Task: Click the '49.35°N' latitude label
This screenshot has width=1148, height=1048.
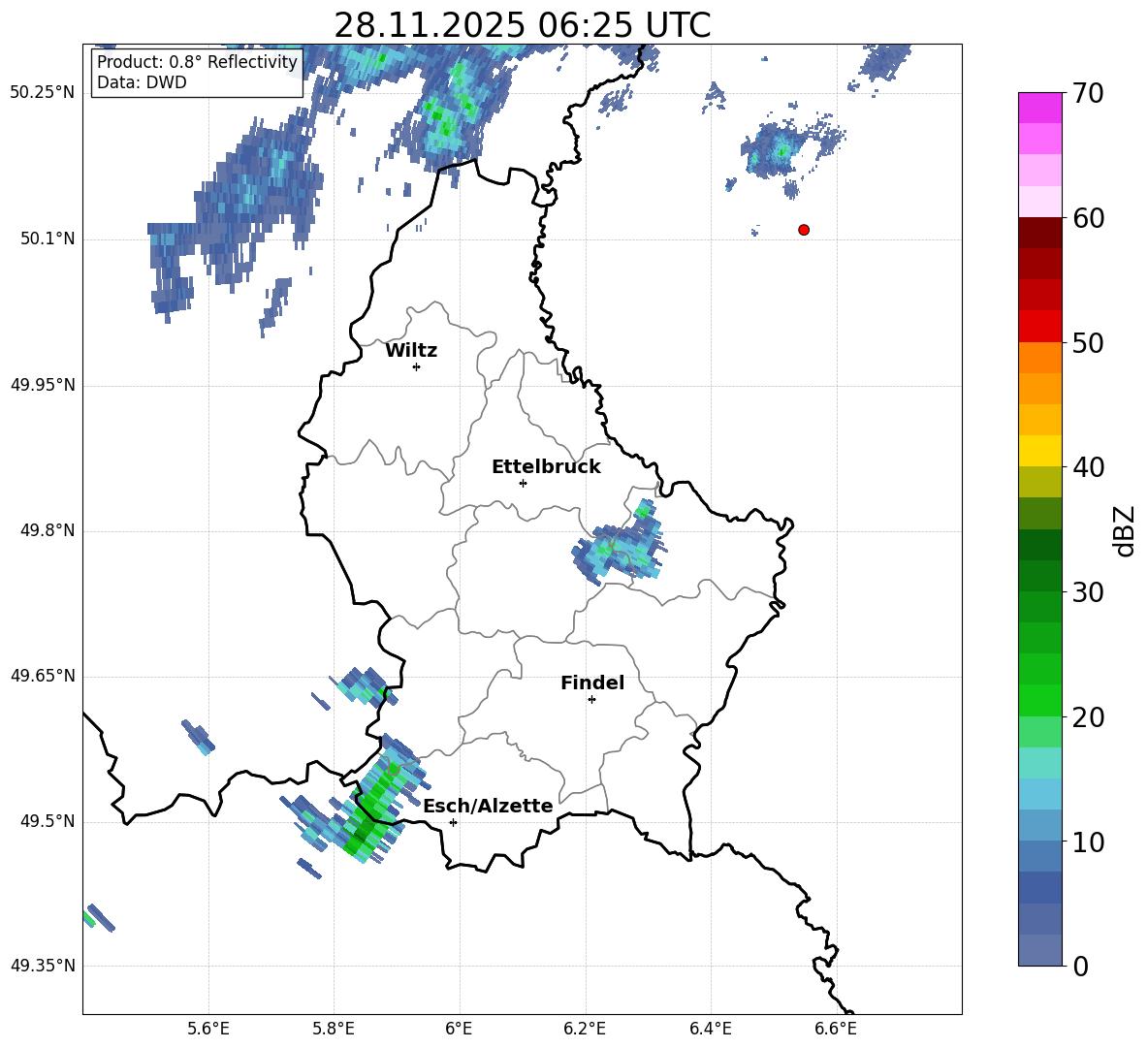Action: click(x=43, y=966)
